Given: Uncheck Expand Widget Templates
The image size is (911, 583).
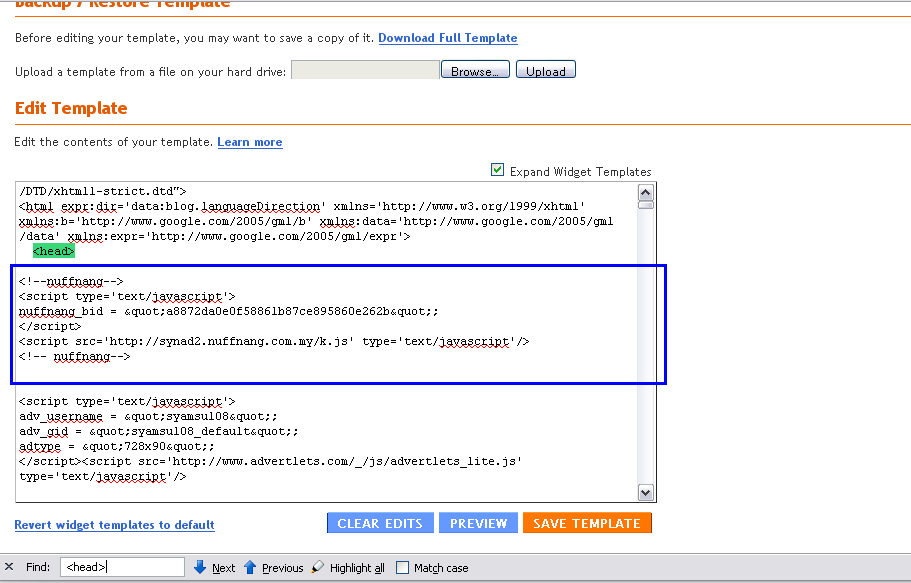Looking at the screenshot, I should (x=497, y=170).
